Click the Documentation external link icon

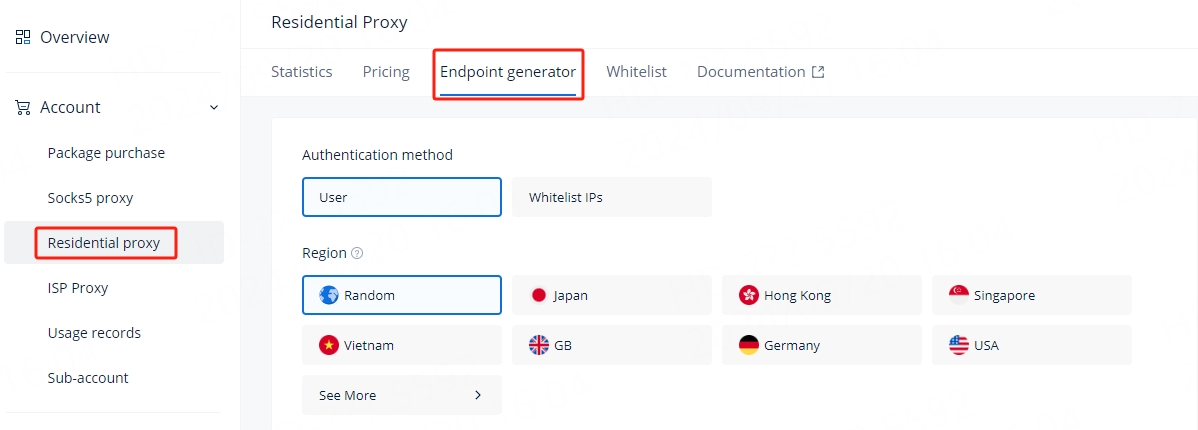818,72
